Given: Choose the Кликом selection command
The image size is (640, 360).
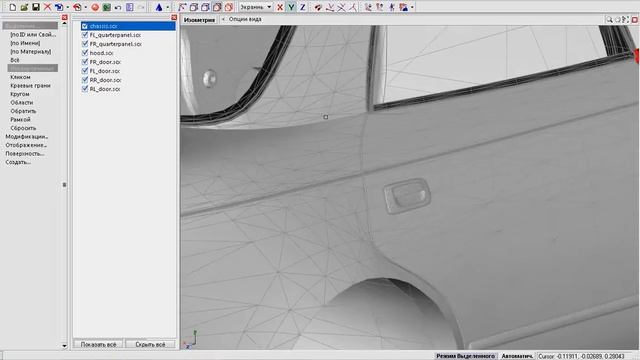Looking at the screenshot, I should 20,77.
